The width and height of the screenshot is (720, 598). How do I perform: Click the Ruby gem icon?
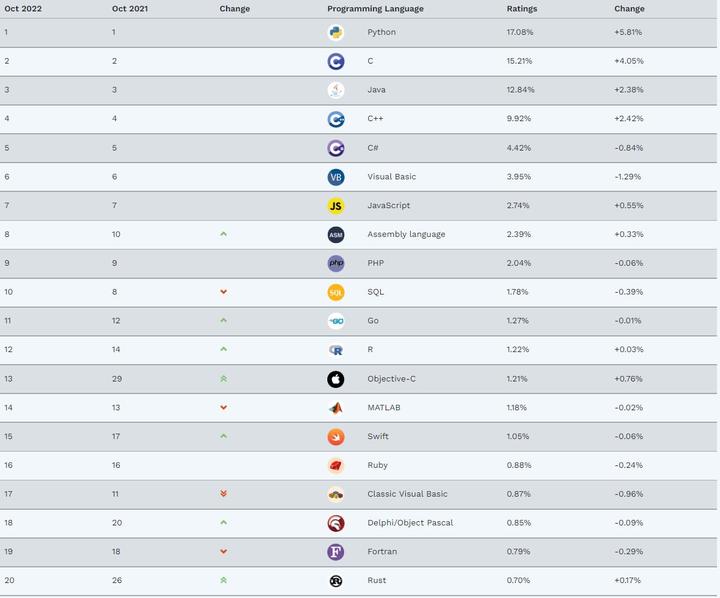pos(336,465)
